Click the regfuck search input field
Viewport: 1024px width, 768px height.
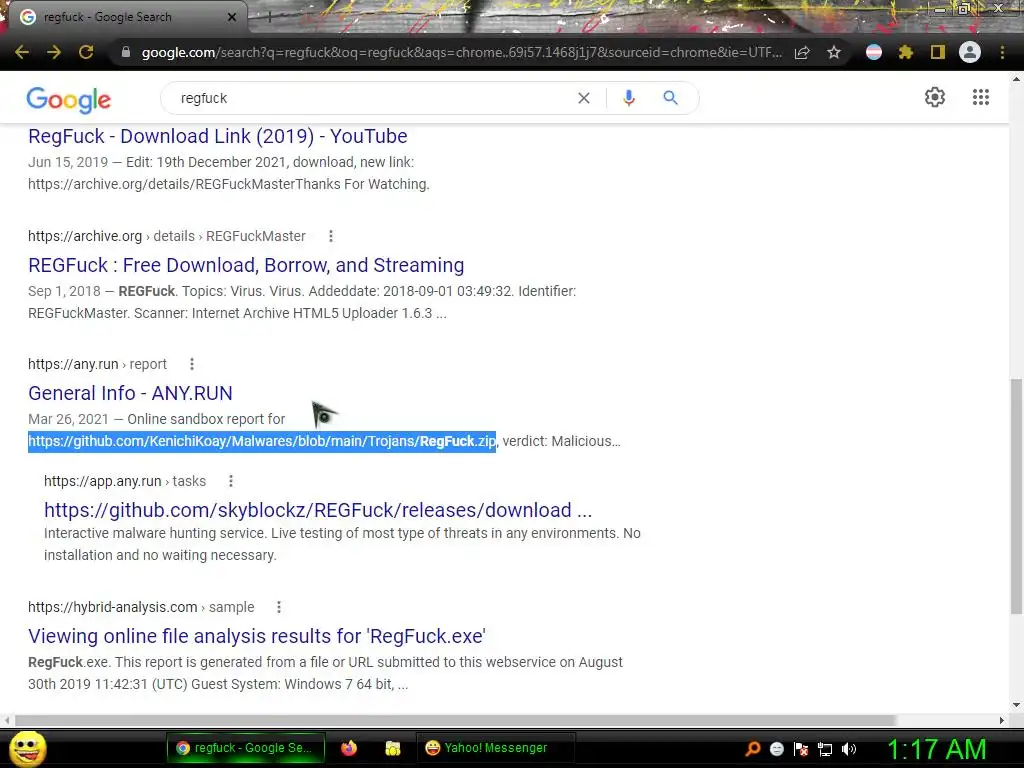(x=372, y=98)
